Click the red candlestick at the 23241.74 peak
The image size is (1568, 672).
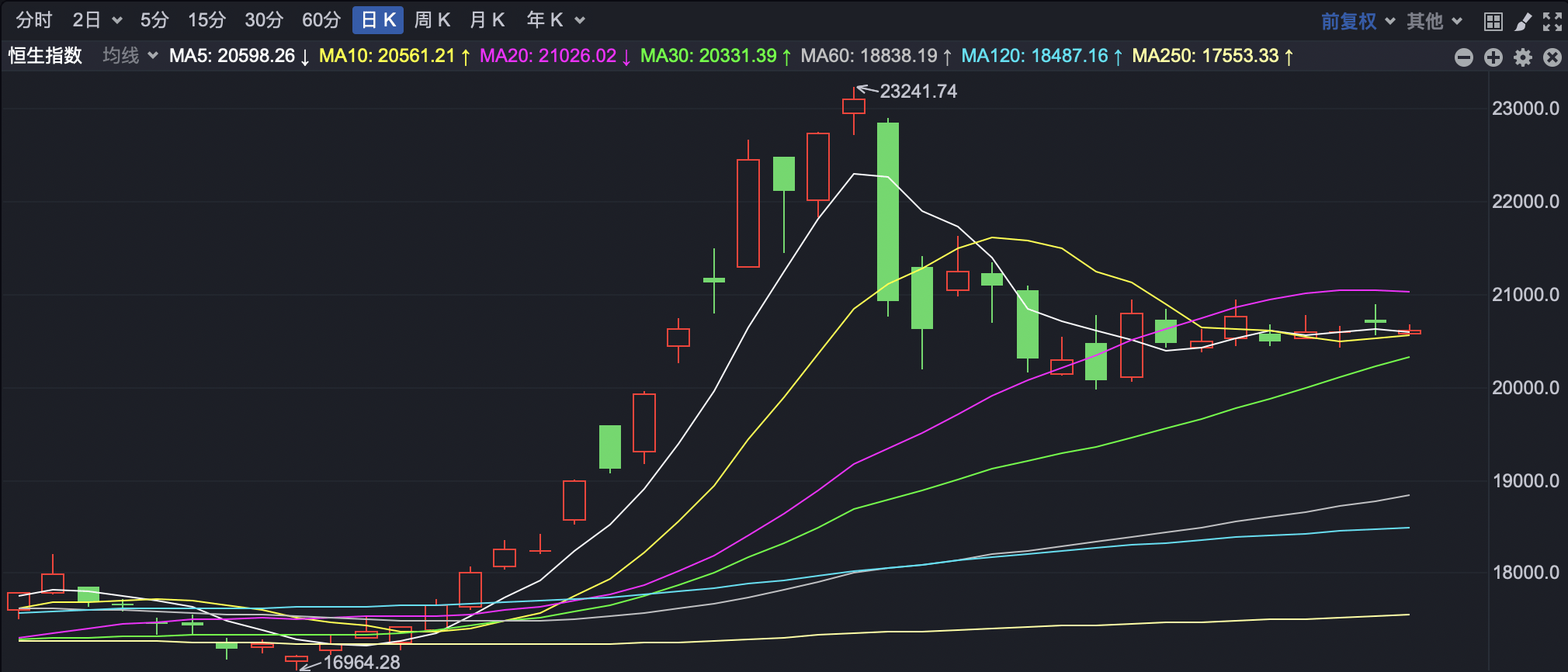854,106
